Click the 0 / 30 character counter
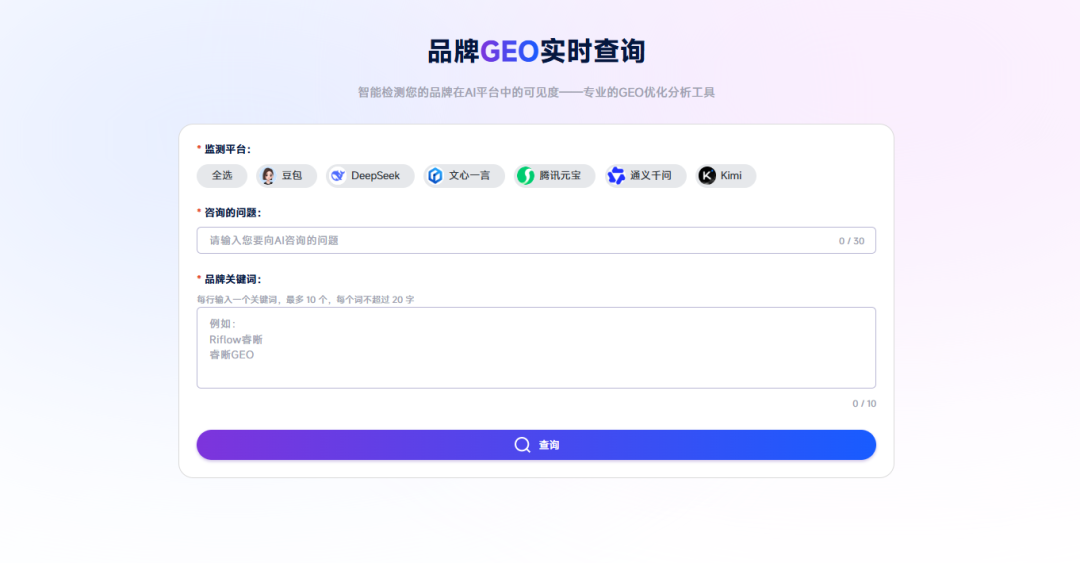 point(851,241)
